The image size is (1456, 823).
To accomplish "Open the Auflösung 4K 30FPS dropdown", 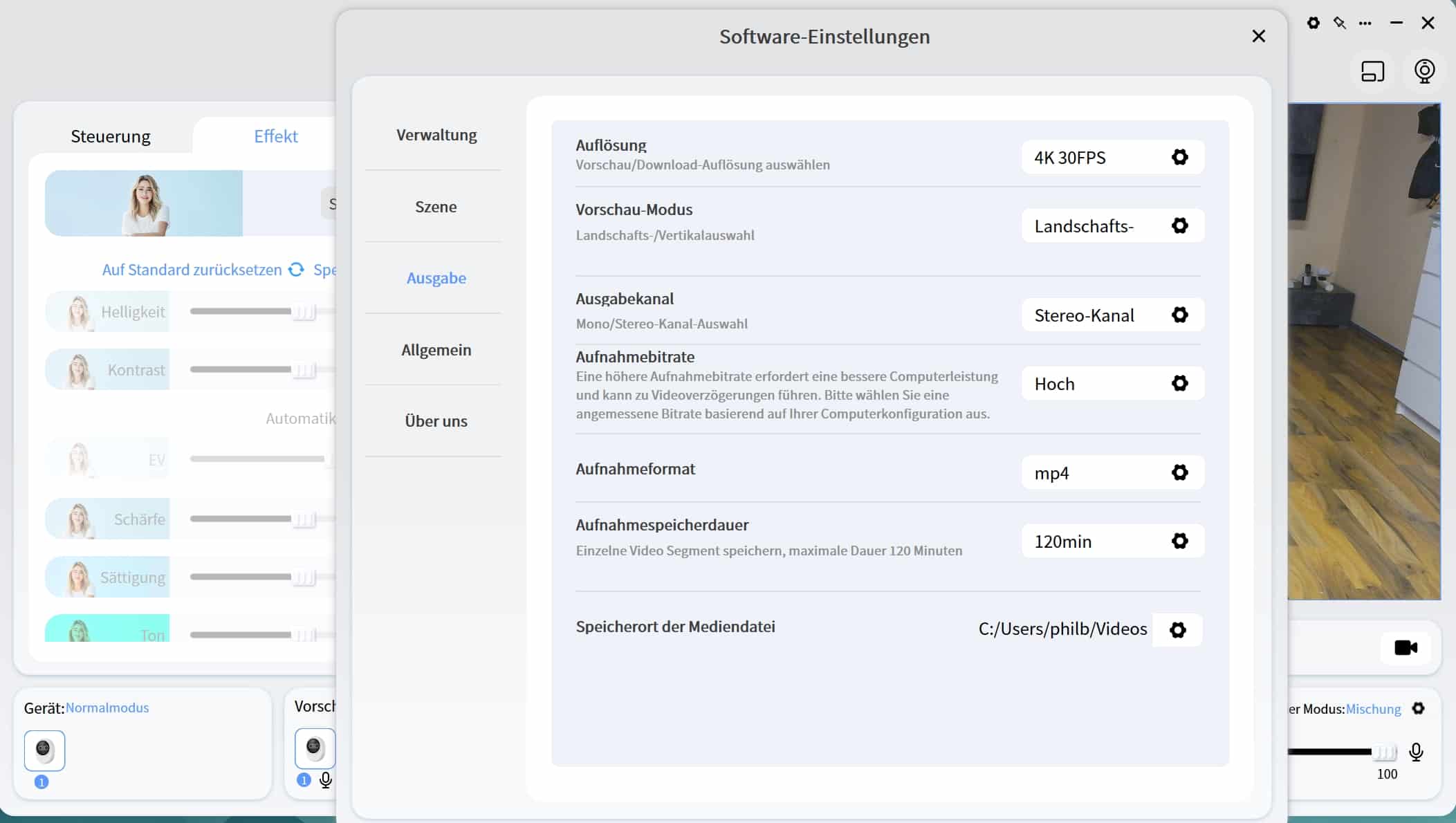I will point(1112,158).
